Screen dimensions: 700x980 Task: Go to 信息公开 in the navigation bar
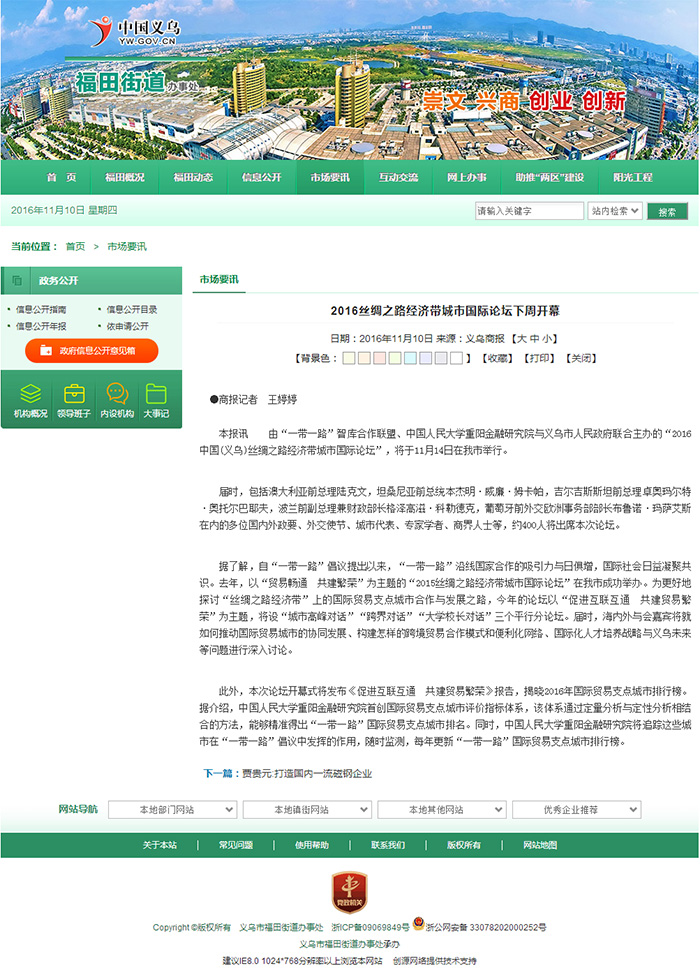click(x=261, y=177)
